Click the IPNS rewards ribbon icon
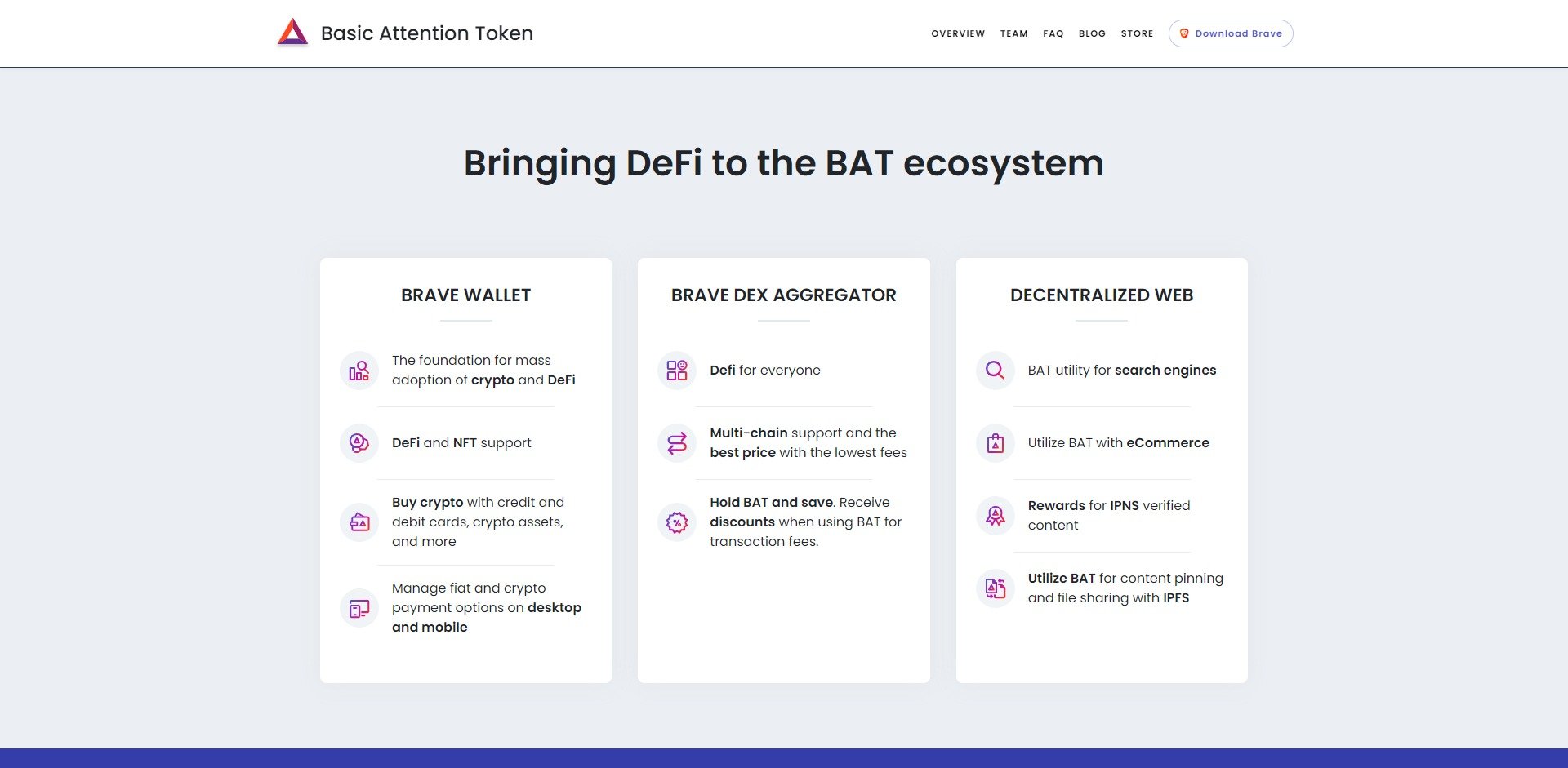The height and width of the screenshot is (768, 1568). [994, 515]
